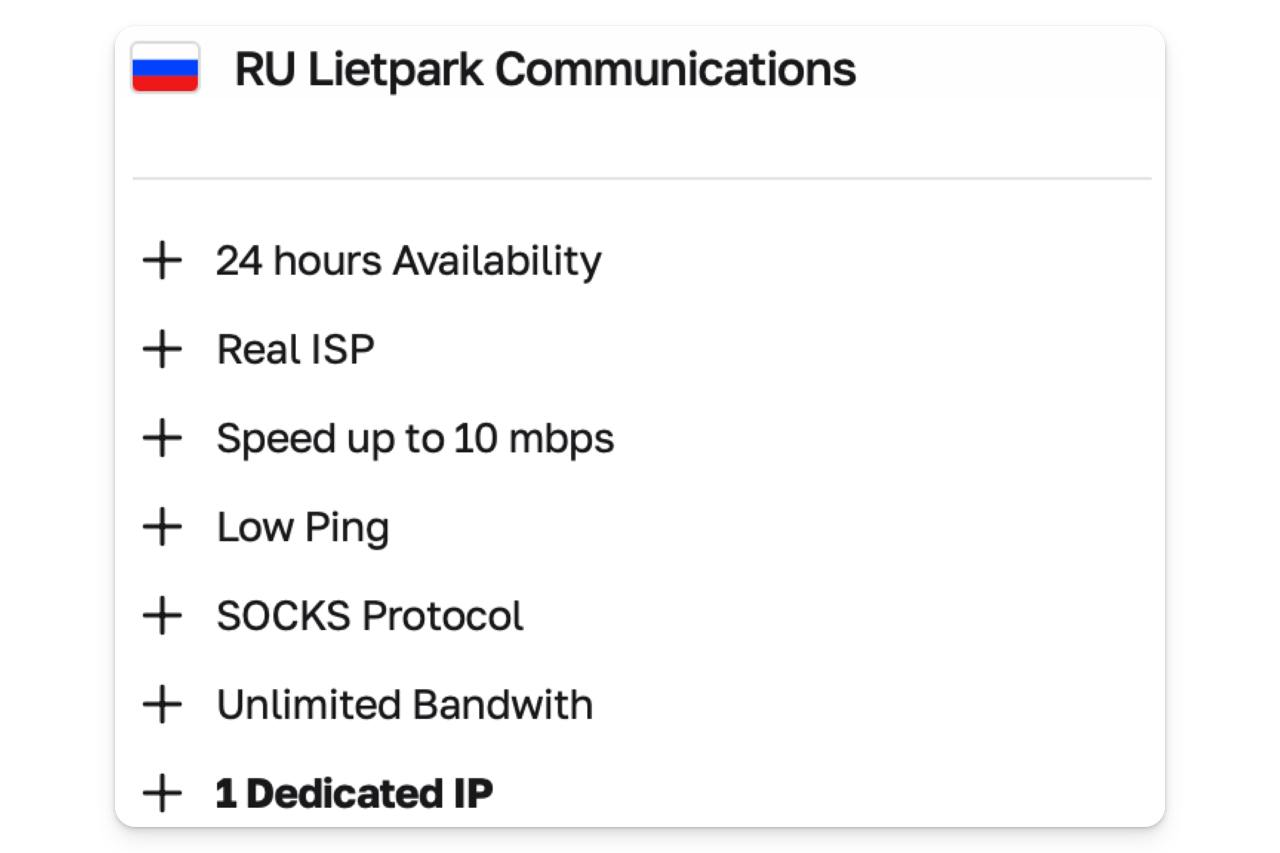Image resolution: width=1280 pixels, height=853 pixels.
Task: Click the horizontal divider line under the title
Action: (x=640, y=179)
